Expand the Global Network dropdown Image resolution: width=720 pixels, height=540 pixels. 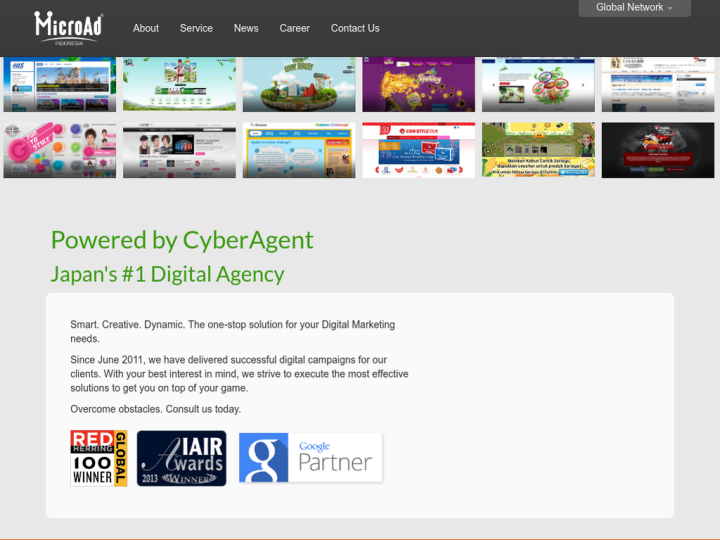point(634,8)
